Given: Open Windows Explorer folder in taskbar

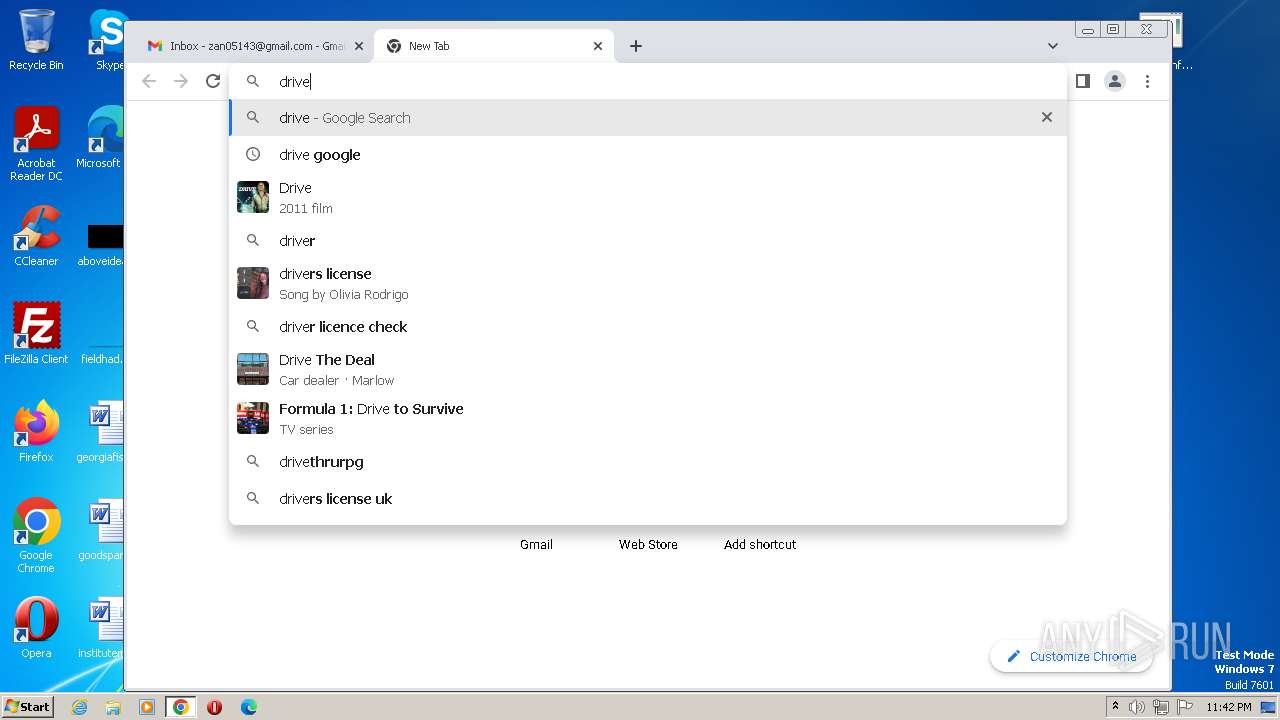Looking at the screenshot, I should point(113,707).
